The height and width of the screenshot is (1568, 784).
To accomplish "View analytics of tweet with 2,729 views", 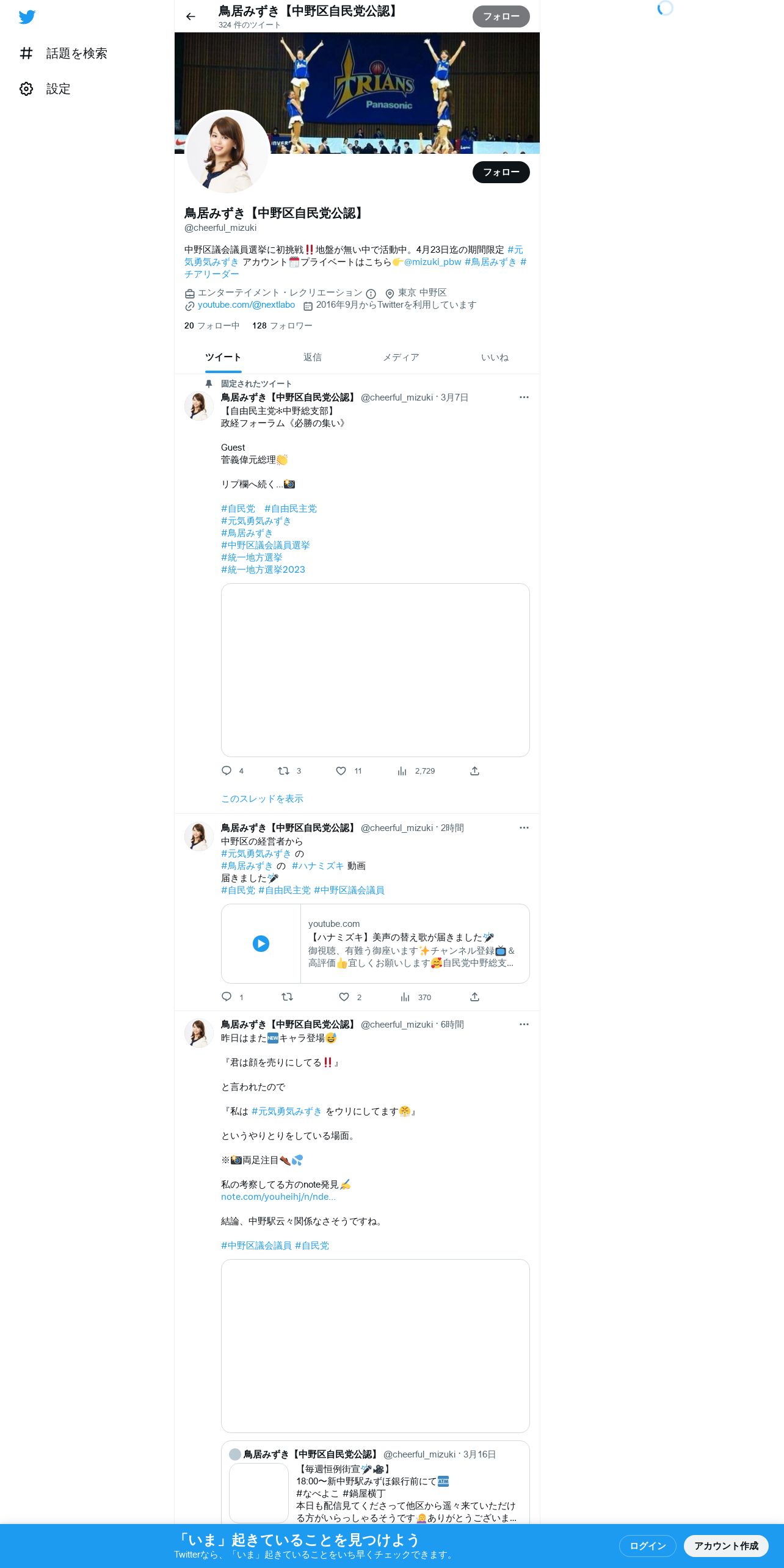I will (x=402, y=771).
